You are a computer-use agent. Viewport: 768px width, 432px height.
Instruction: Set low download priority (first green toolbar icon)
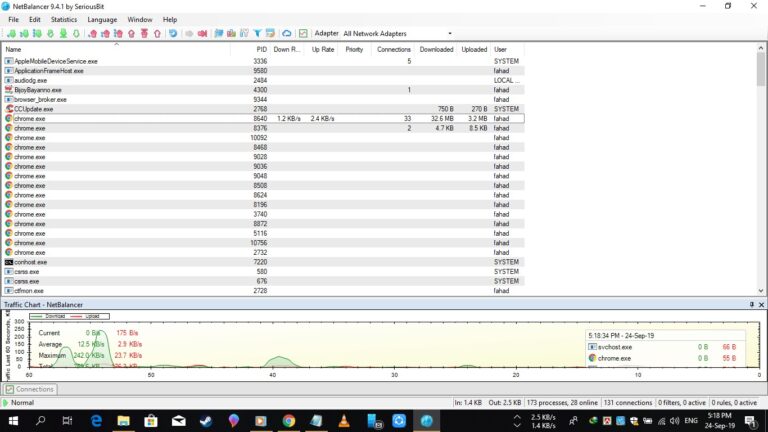tap(11, 33)
